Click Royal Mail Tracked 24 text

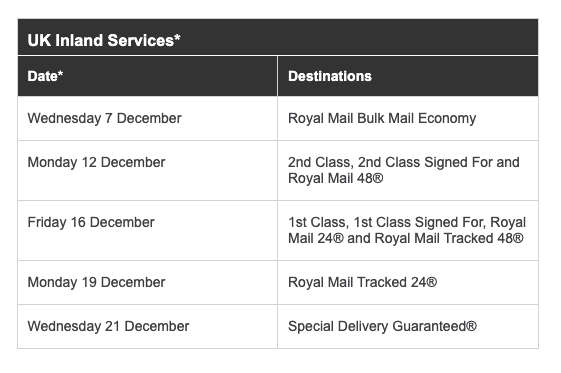click(362, 283)
